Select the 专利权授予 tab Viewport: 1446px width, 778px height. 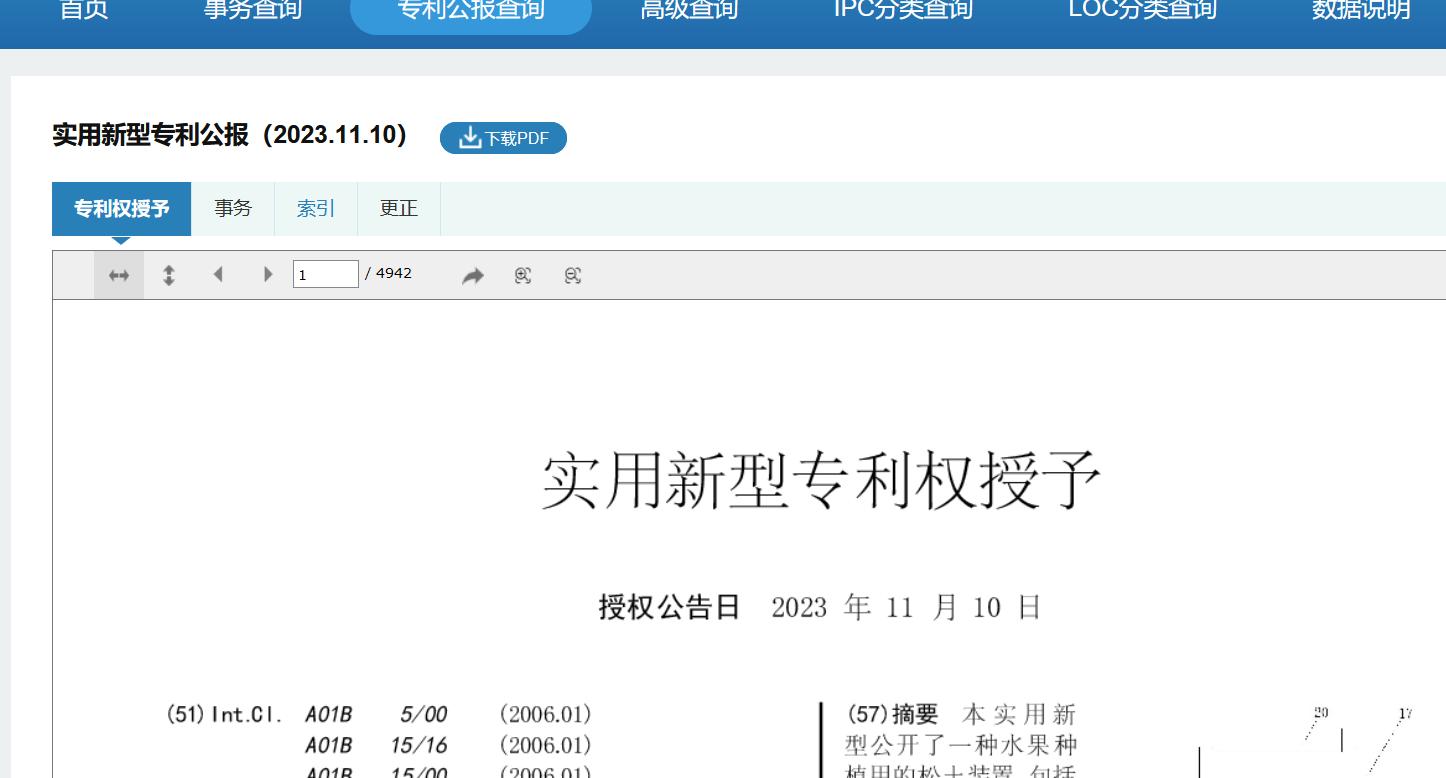click(x=122, y=209)
